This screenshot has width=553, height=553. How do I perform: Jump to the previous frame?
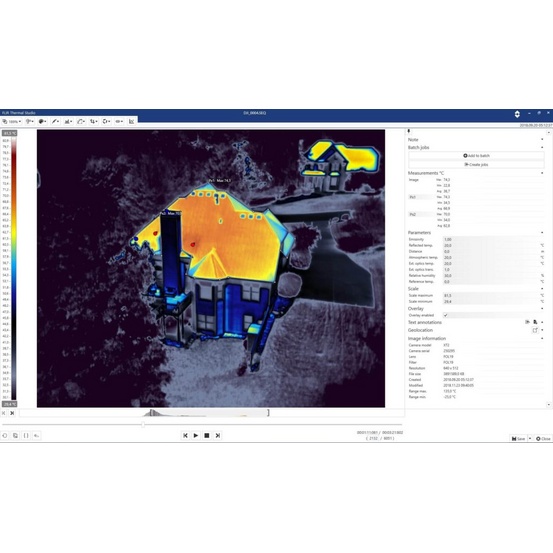tap(185, 436)
